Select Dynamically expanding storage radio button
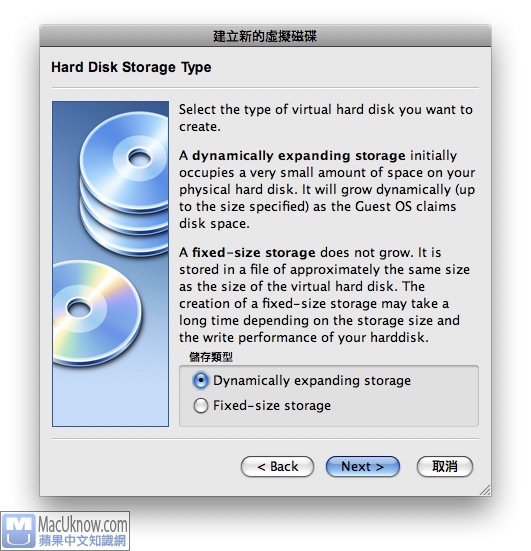This screenshot has width=531, height=551. 201,381
